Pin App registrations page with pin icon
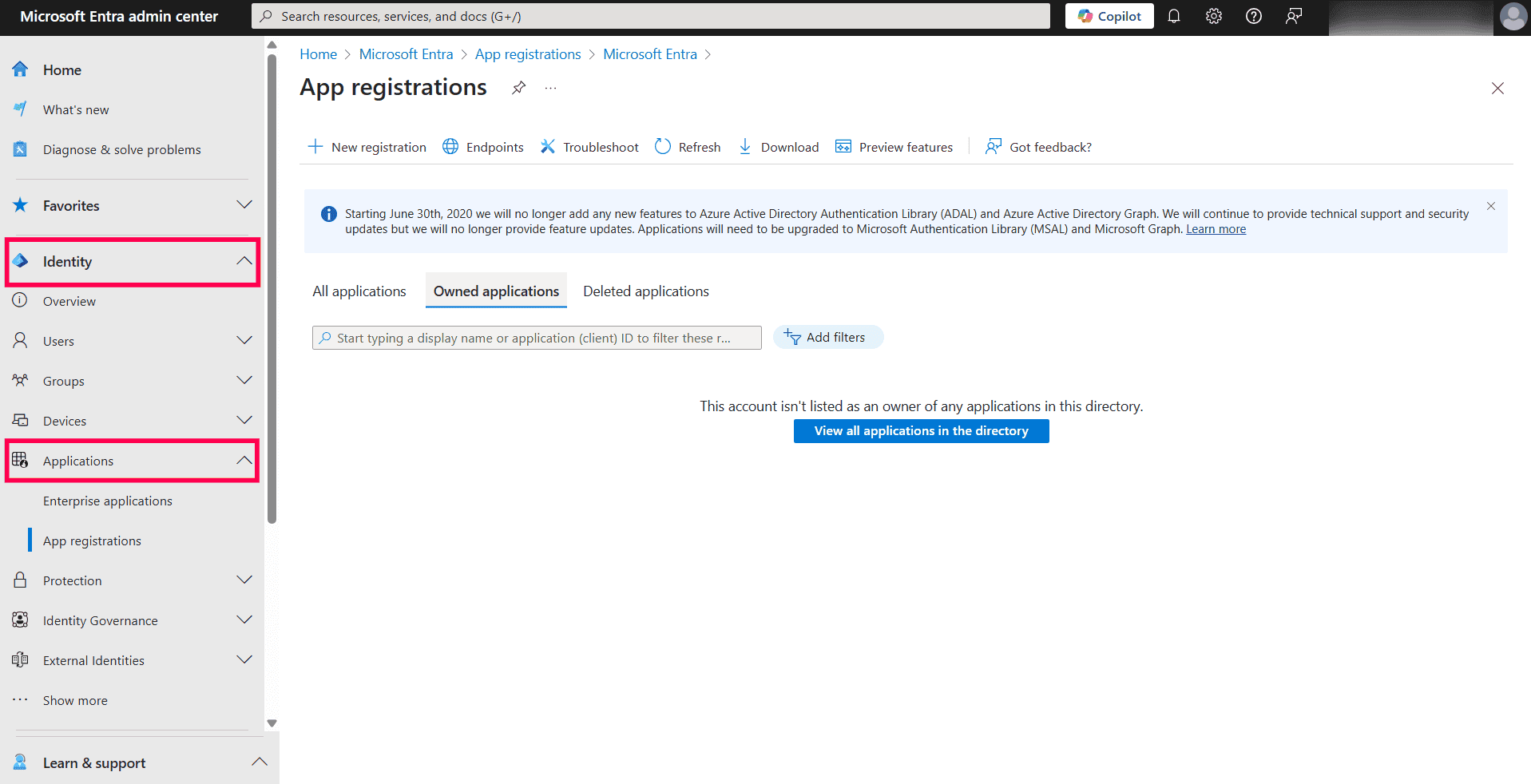Viewport: 1531px width, 784px height. click(x=519, y=88)
